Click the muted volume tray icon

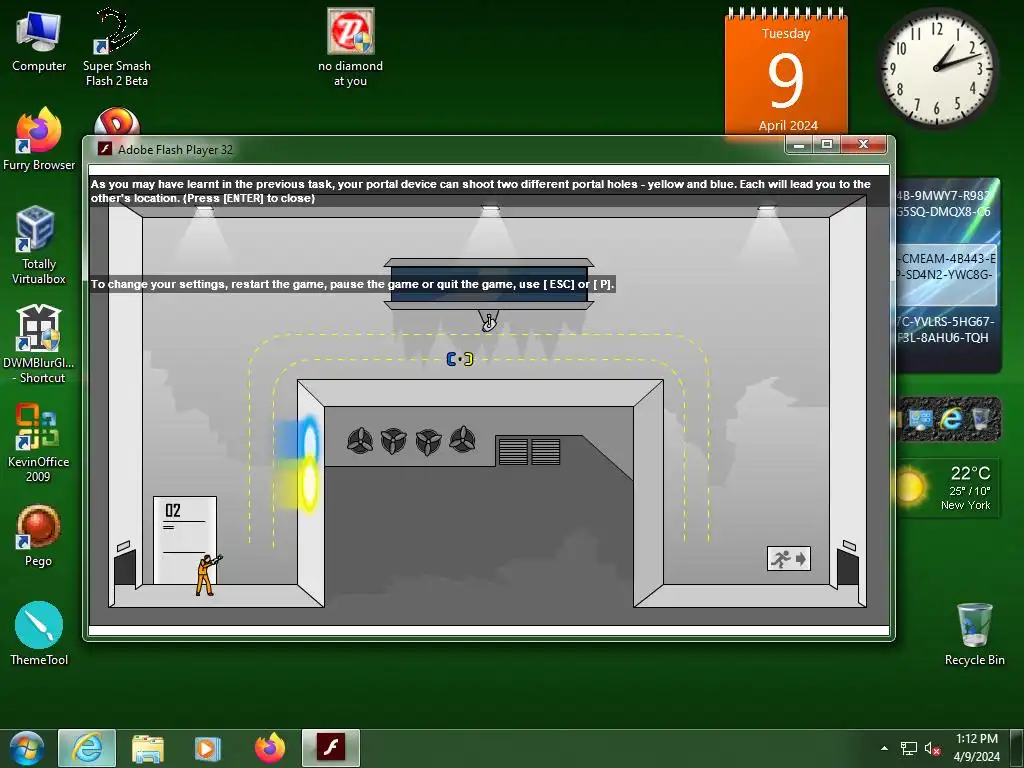click(x=932, y=748)
